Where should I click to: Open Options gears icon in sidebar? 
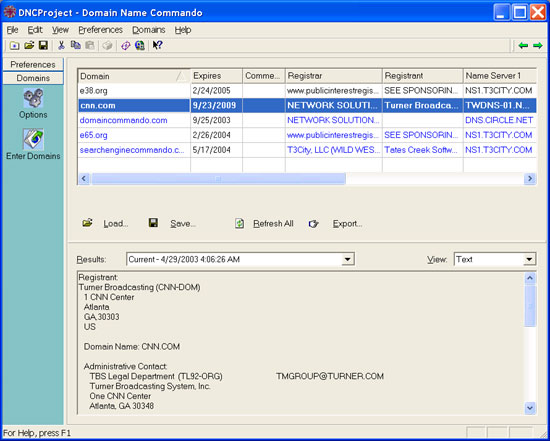(33, 98)
